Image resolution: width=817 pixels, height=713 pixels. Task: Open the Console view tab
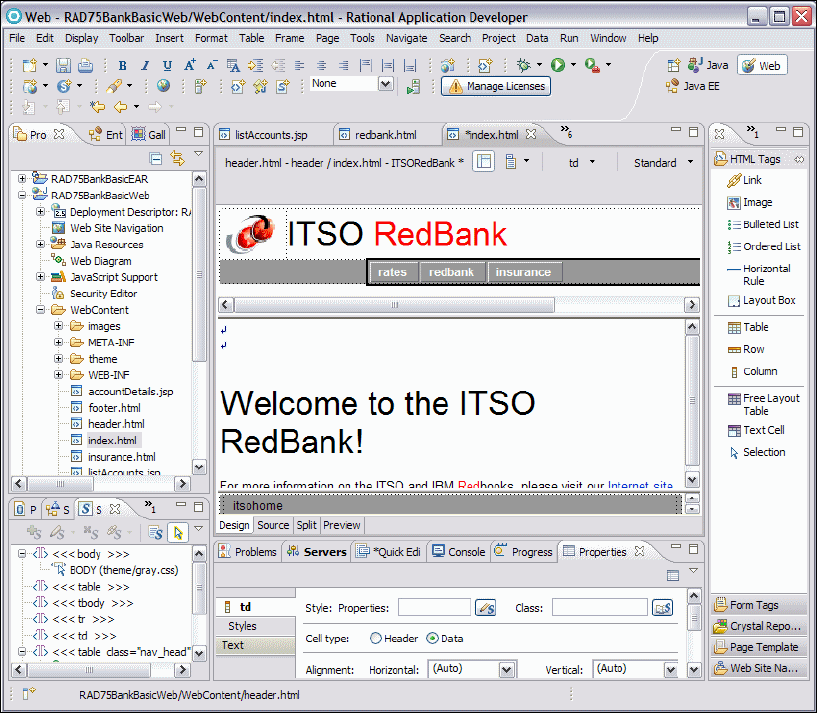pyautogui.click(x=459, y=552)
